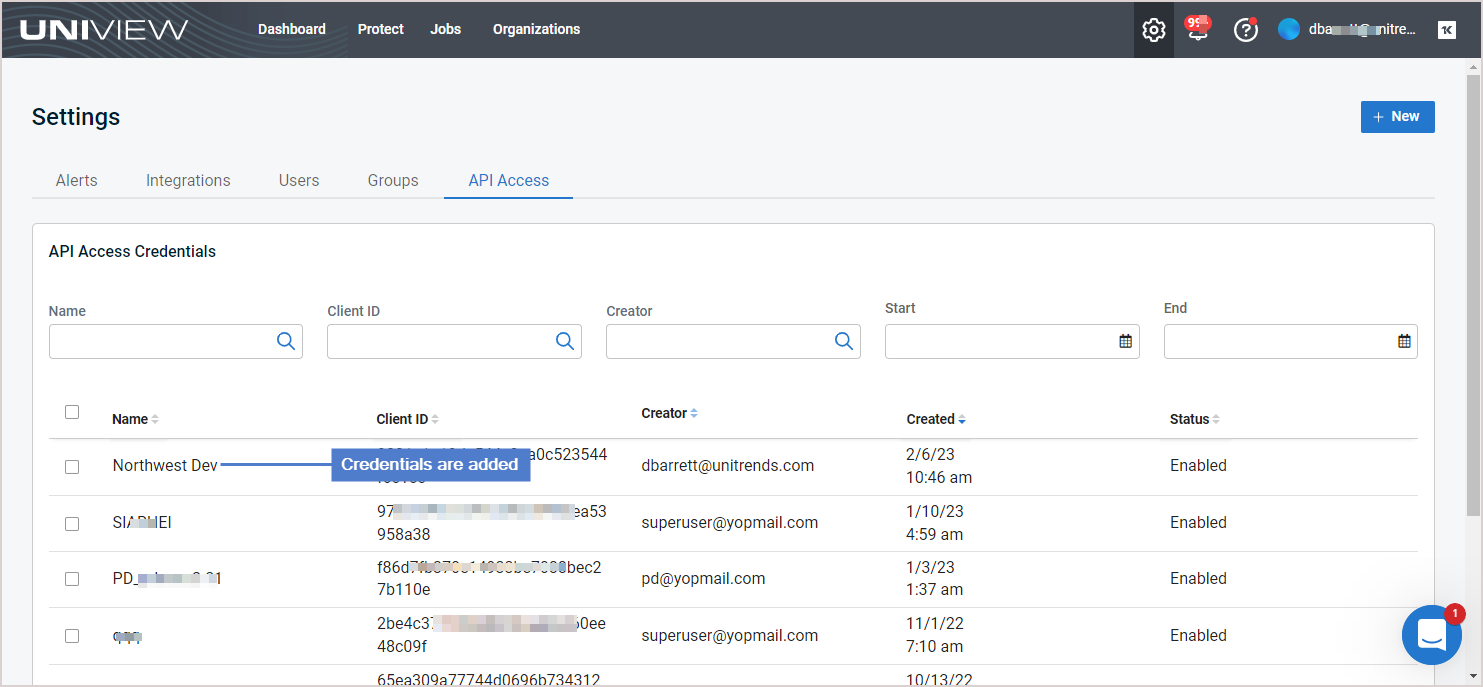1483x687 pixels.
Task: Click the UNIVIEW logo
Action: [x=104, y=29]
